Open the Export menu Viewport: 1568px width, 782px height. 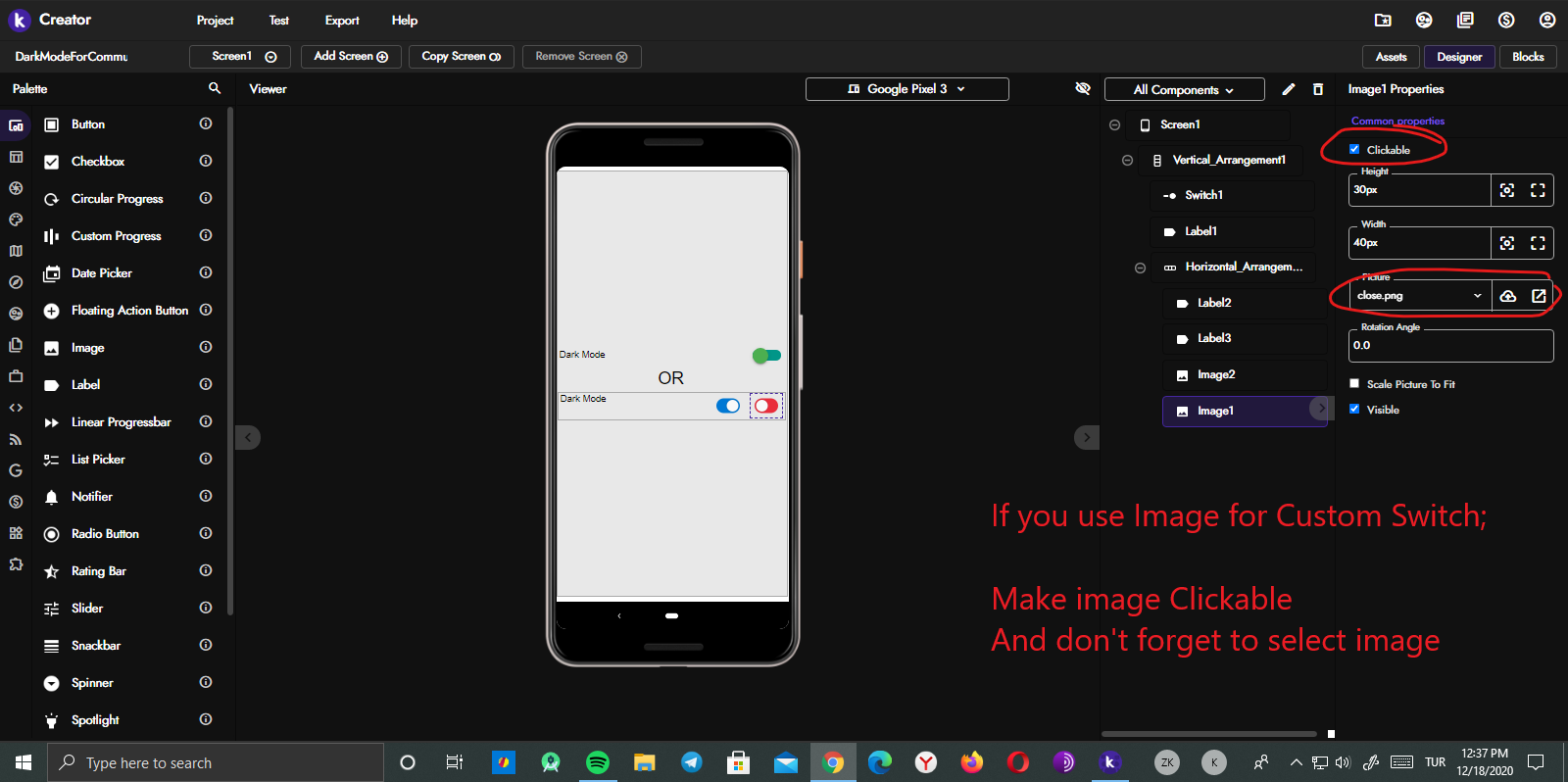coord(342,21)
